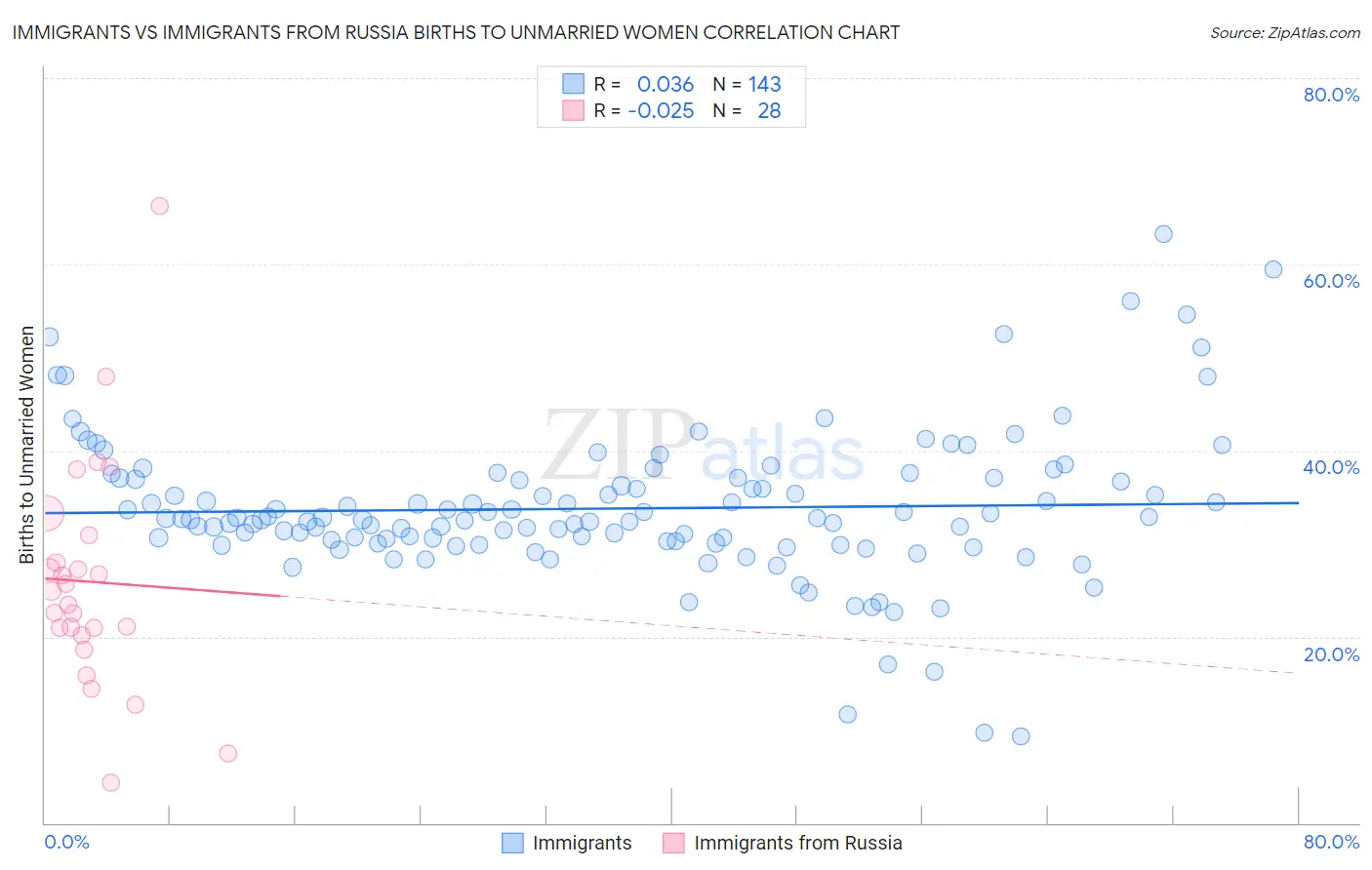The width and height of the screenshot is (1372, 870).
Task: Select the Births to Unmarried Women axis label
Action: pos(26,445)
